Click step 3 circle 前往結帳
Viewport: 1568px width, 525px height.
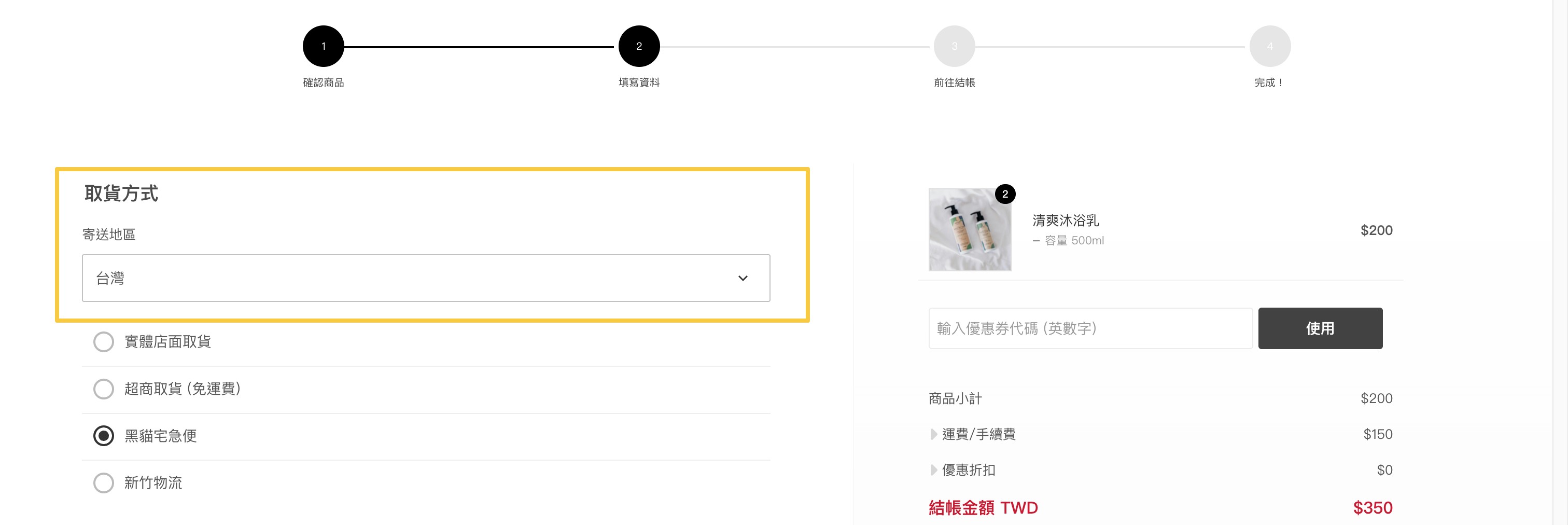pyautogui.click(x=954, y=46)
